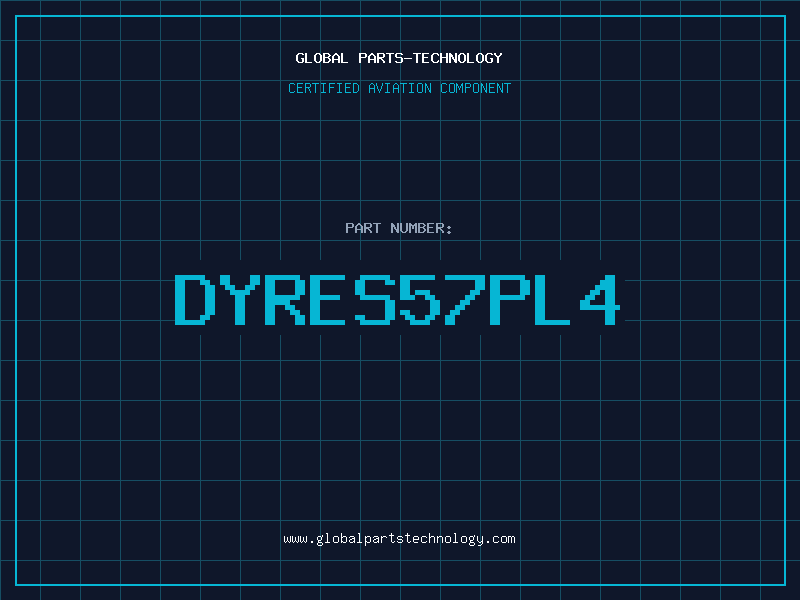This screenshot has width=800, height=600.
Task: Select the CERTIFIED AVIATION COMPONENT subtitle
Action: [399, 88]
